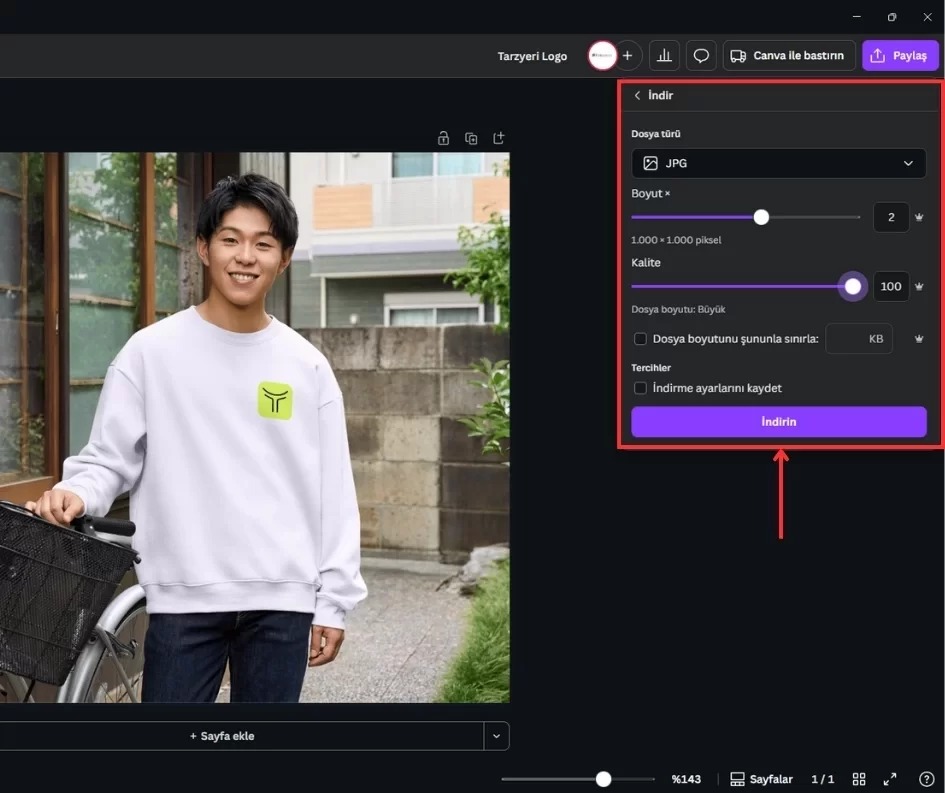Image resolution: width=945 pixels, height=793 pixels.
Task: Minimize the Canva window
Action: tap(856, 17)
